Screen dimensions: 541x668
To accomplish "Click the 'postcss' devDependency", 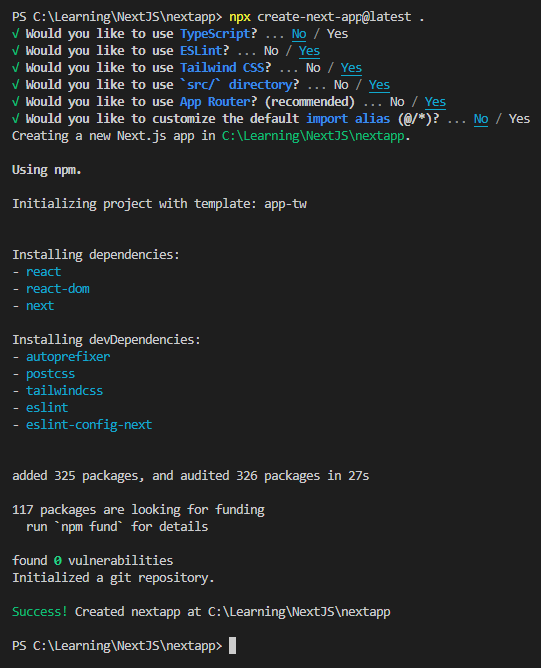I will tap(50, 374).
